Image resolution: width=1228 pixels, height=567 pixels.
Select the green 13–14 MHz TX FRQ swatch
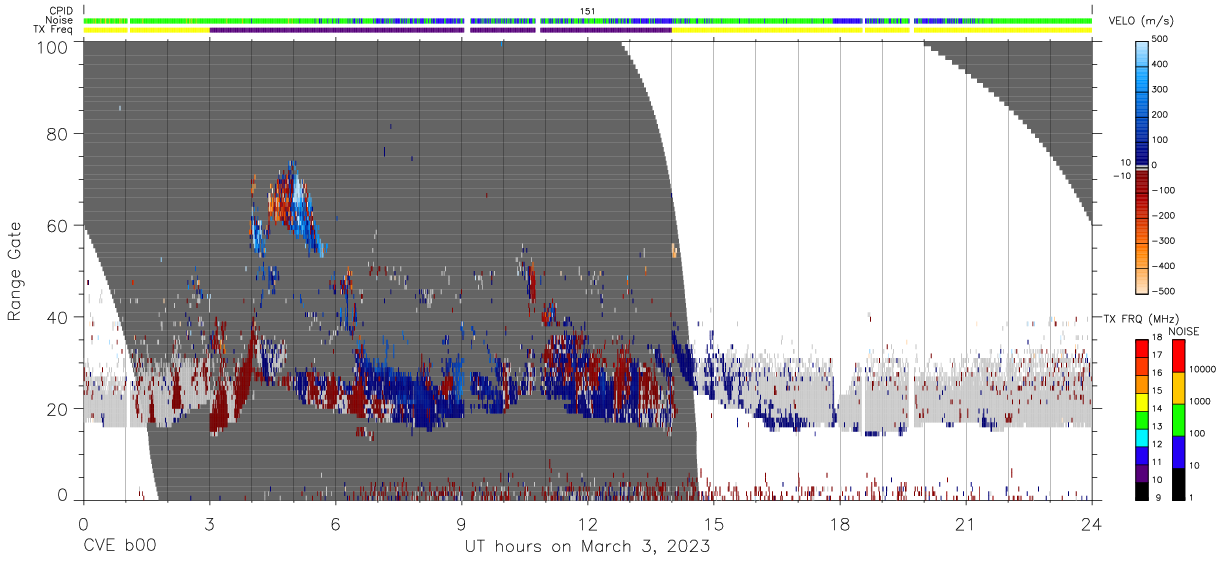pos(1142,418)
